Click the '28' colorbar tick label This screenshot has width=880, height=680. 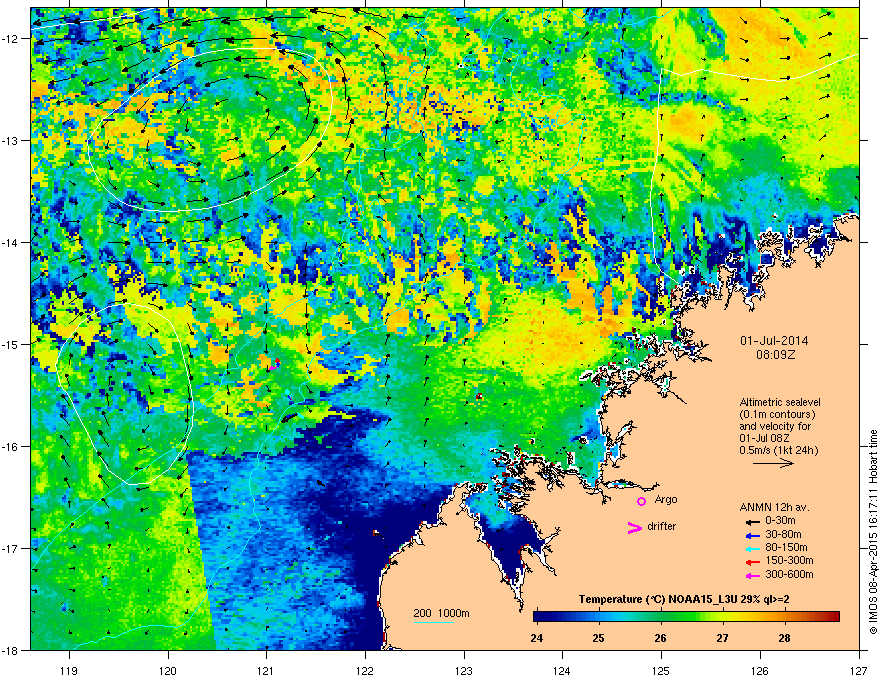click(785, 638)
